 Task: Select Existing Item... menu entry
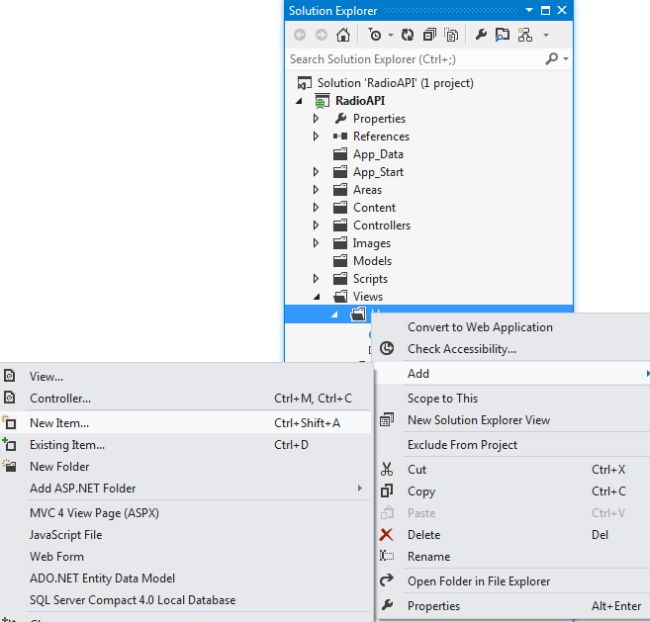(186, 445)
